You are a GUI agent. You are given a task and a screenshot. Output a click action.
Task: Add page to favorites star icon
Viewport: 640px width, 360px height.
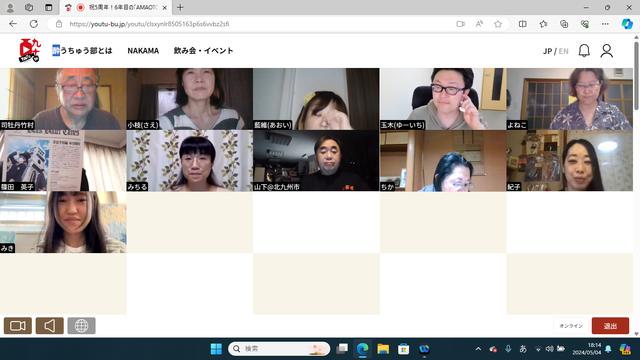[498, 24]
